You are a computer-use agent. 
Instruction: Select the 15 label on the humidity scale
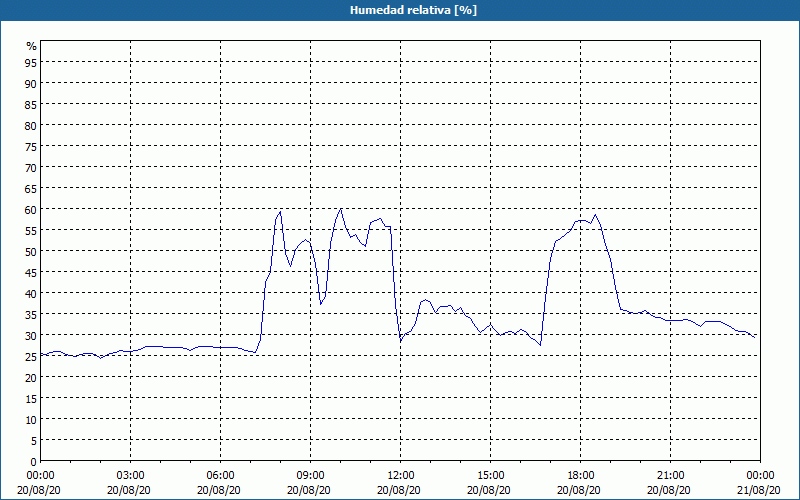pos(31,399)
